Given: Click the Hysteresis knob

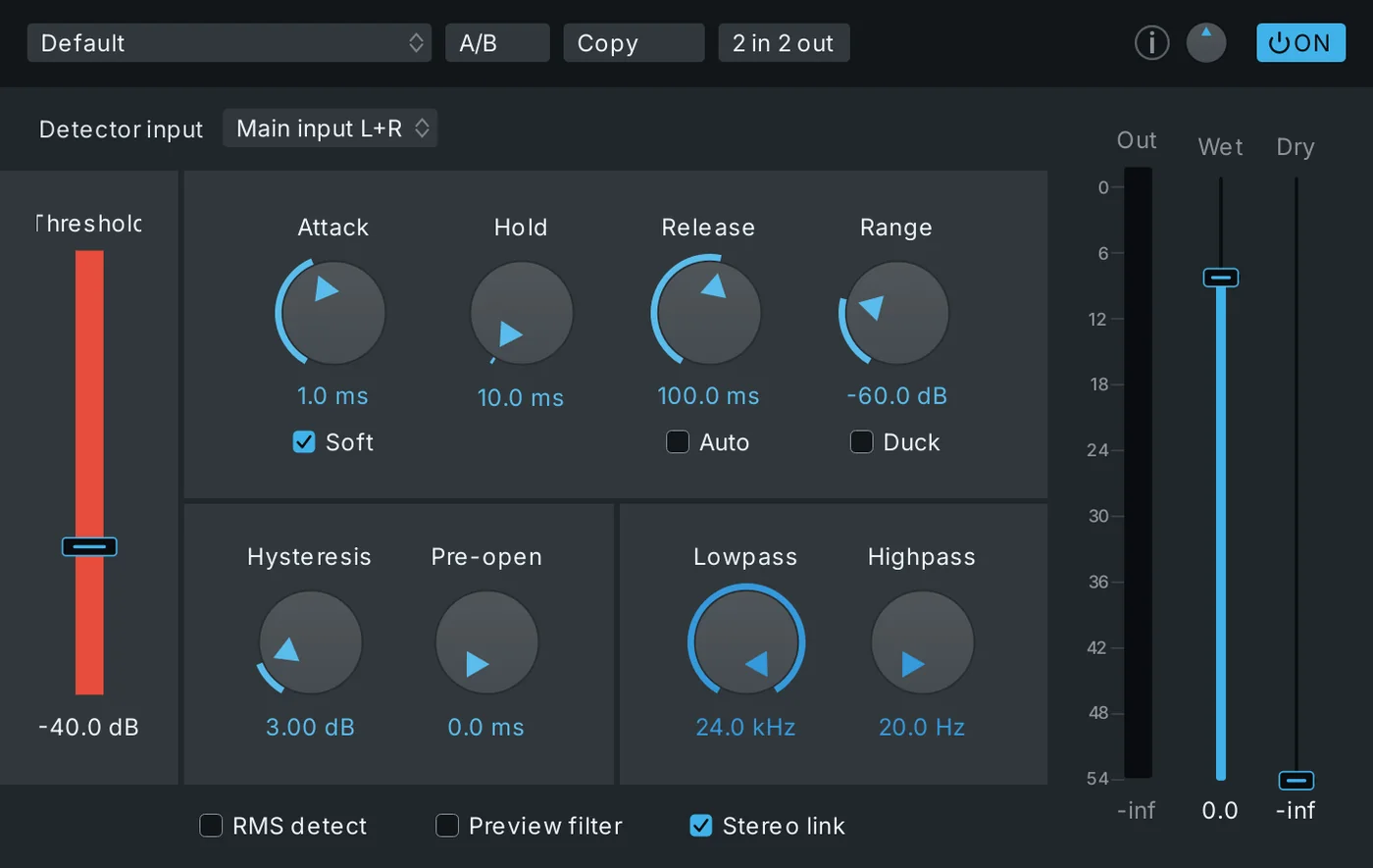Looking at the screenshot, I should [310, 643].
